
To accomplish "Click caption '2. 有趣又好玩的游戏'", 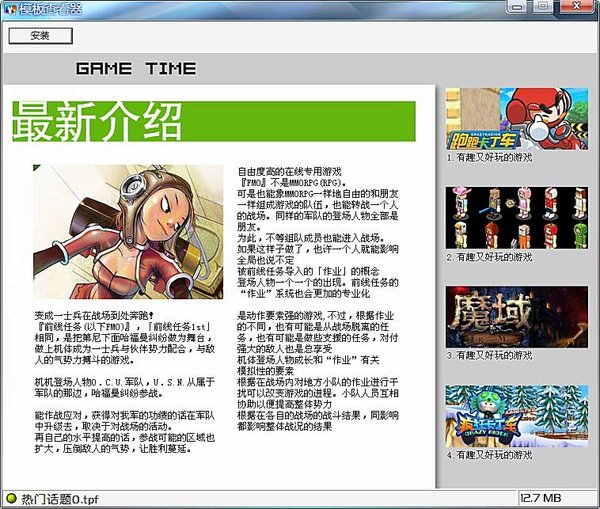I will click(489, 257).
